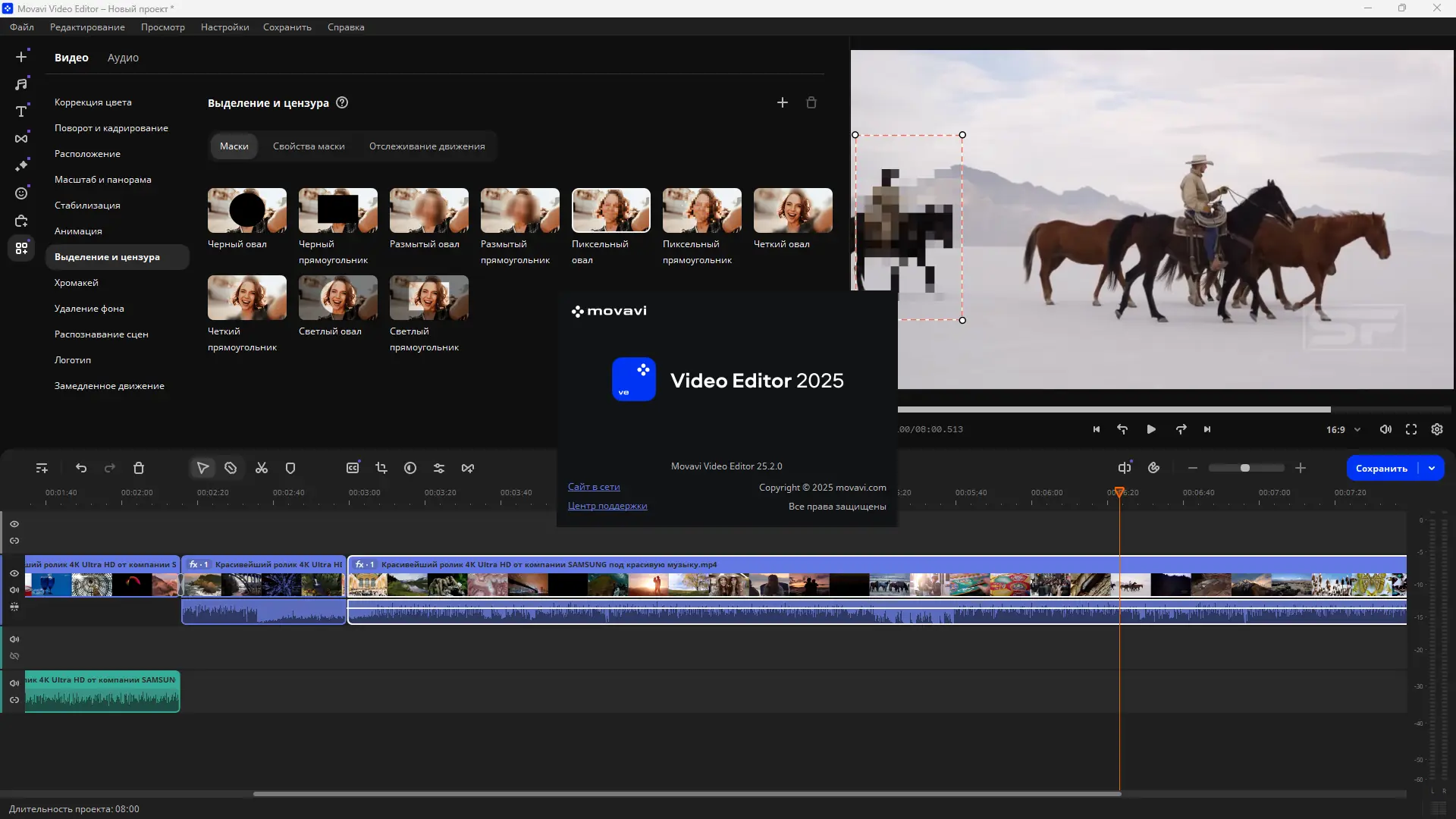The image size is (1456, 819).
Task: Switch to Отслеживание движения tab
Action: [427, 146]
